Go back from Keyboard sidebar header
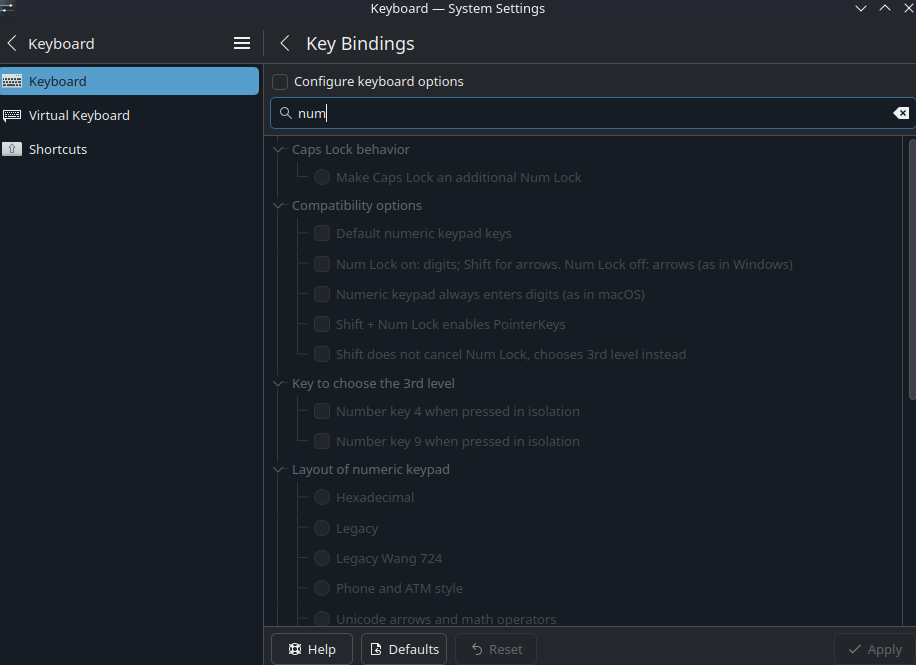The height and width of the screenshot is (665, 916). (12, 43)
